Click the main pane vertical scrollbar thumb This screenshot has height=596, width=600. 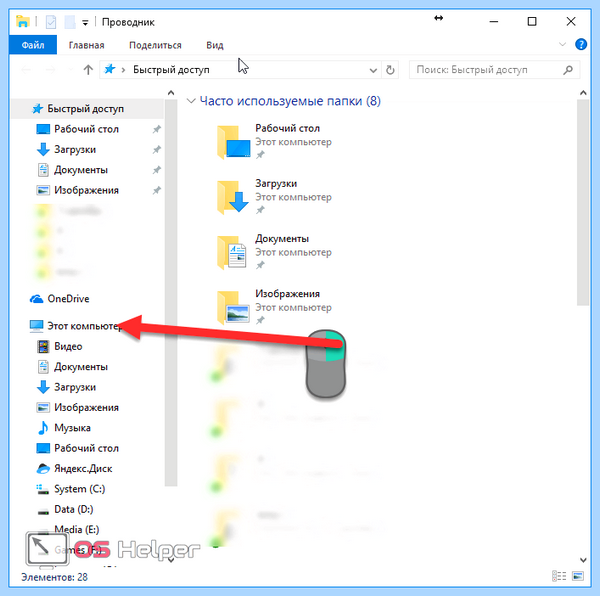tap(583, 202)
